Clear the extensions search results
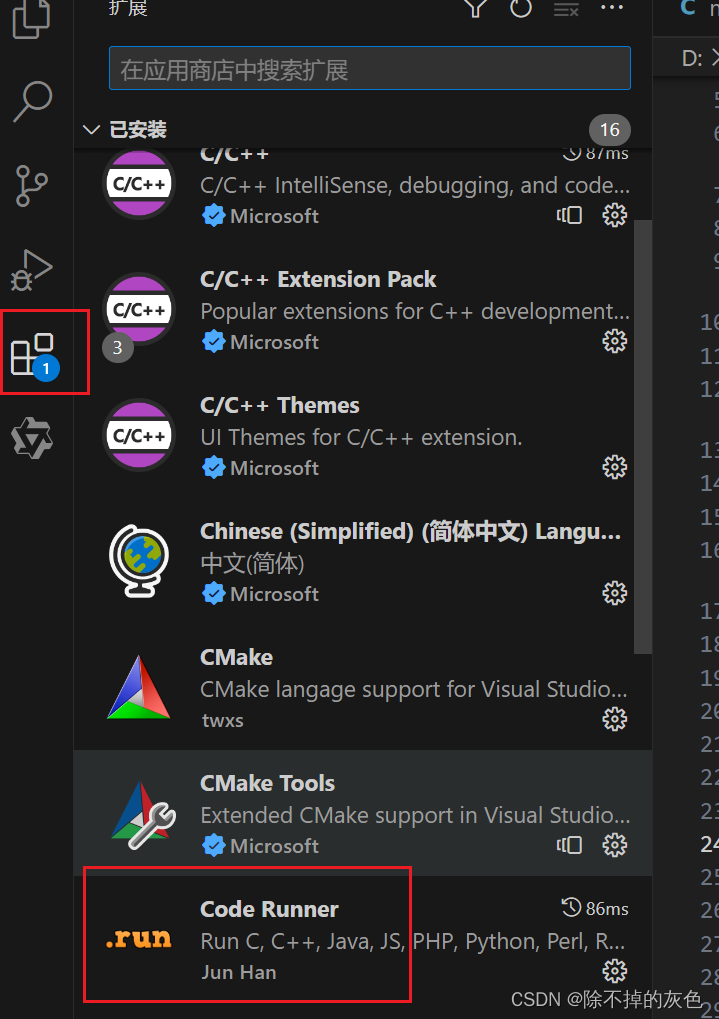 click(x=565, y=9)
